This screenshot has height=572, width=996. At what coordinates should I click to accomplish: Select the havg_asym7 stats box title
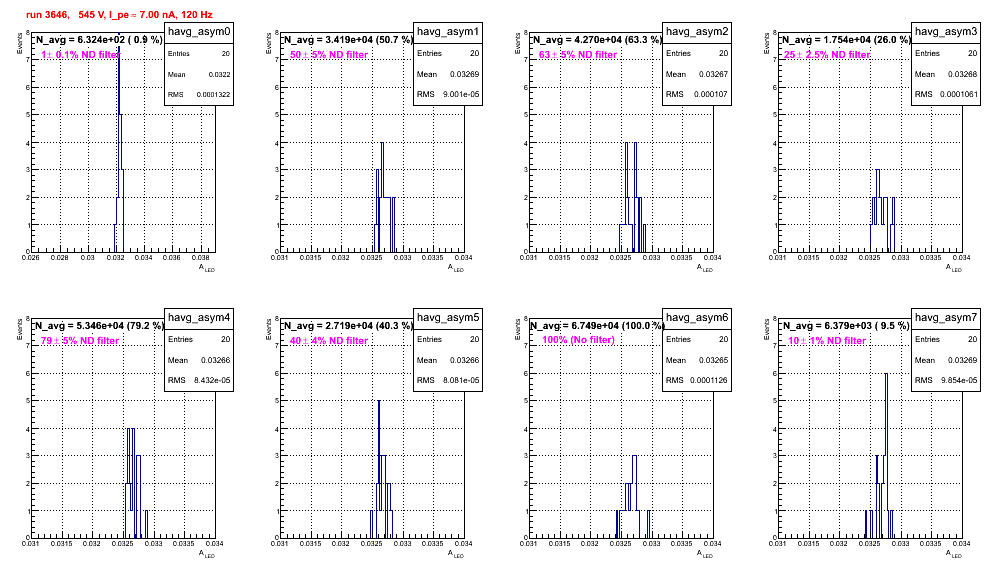pyautogui.click(x=946, y=317)
